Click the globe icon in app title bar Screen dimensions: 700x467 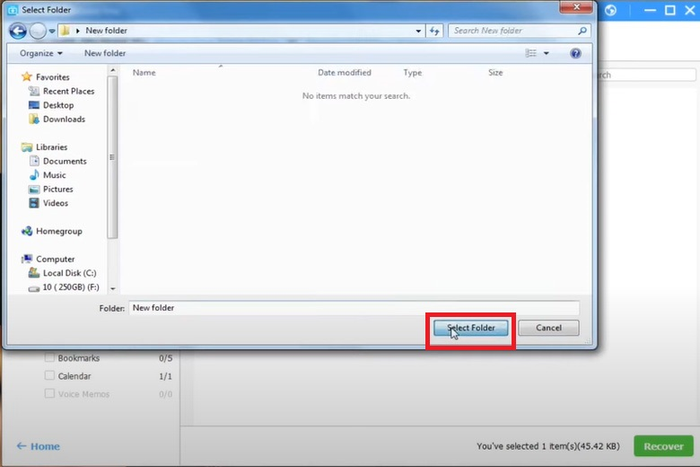coord(611,10)
